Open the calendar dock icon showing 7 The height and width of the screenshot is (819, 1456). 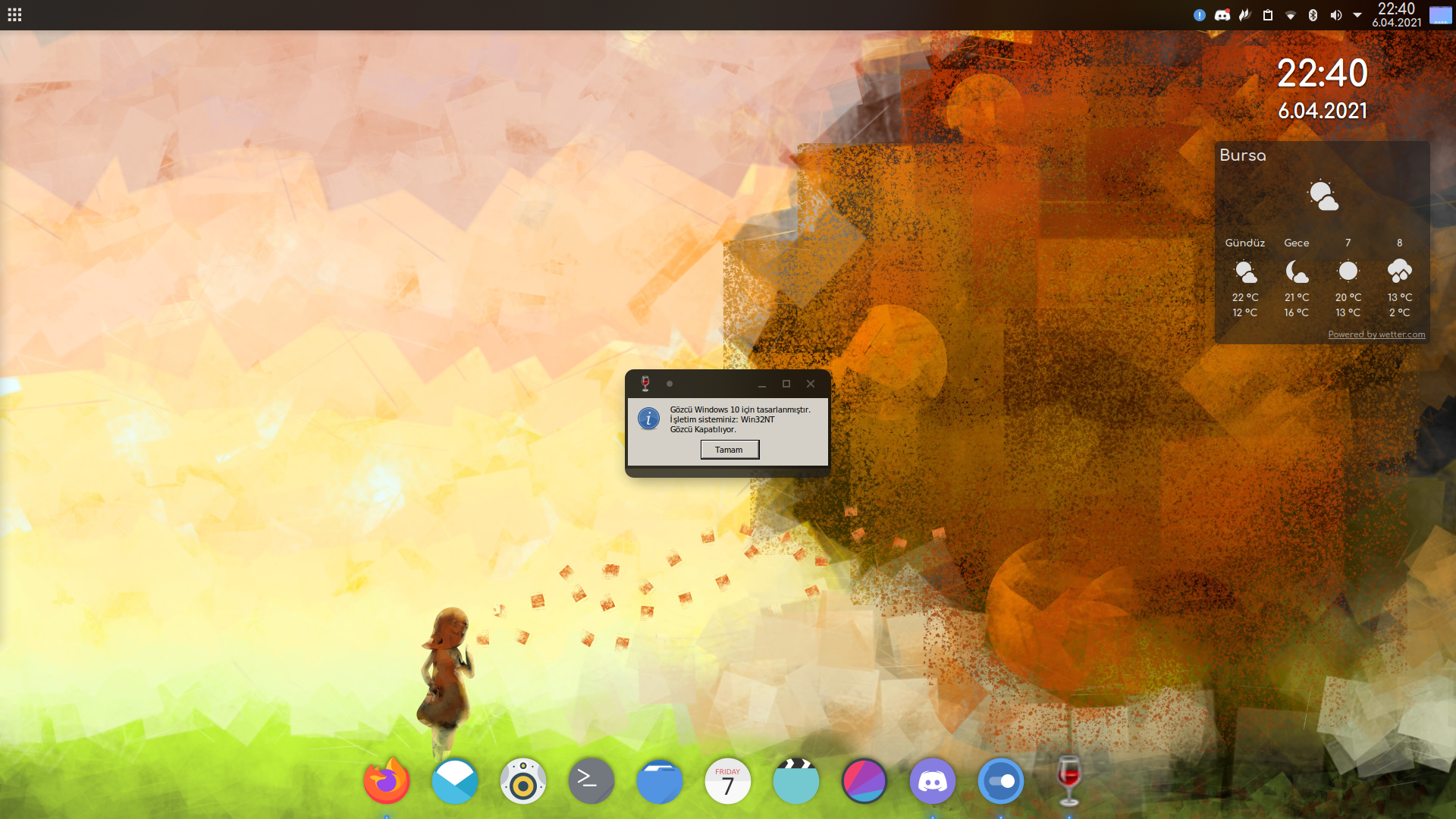pos(728,781)
